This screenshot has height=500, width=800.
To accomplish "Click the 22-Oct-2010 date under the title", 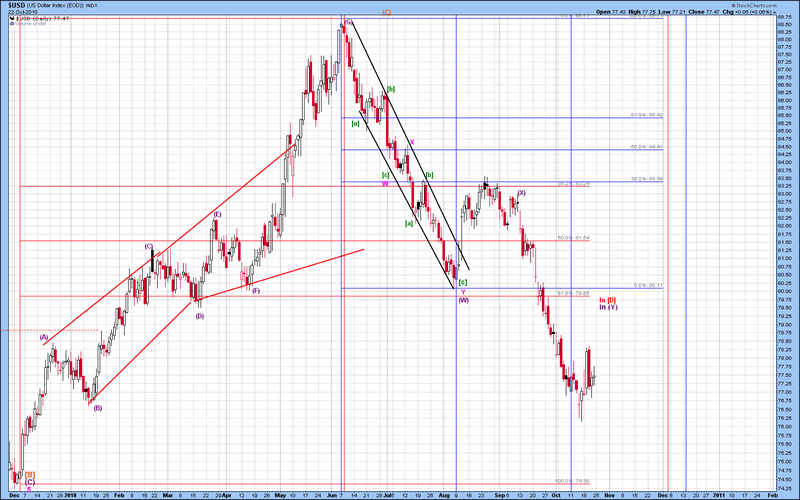I will pyautogui.click(x=23, y=12).
